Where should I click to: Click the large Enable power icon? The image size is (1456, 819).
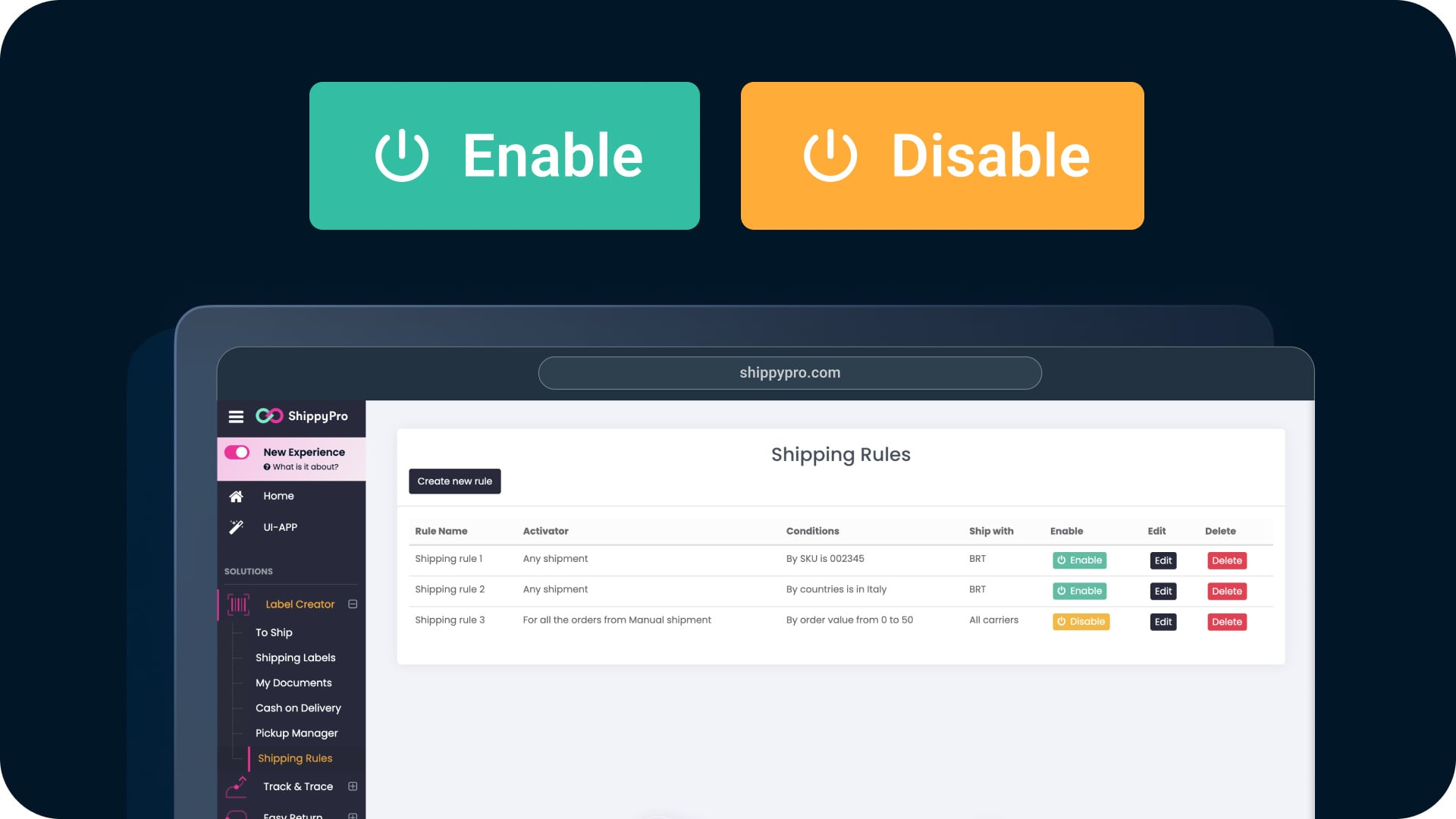click(402, 155)
